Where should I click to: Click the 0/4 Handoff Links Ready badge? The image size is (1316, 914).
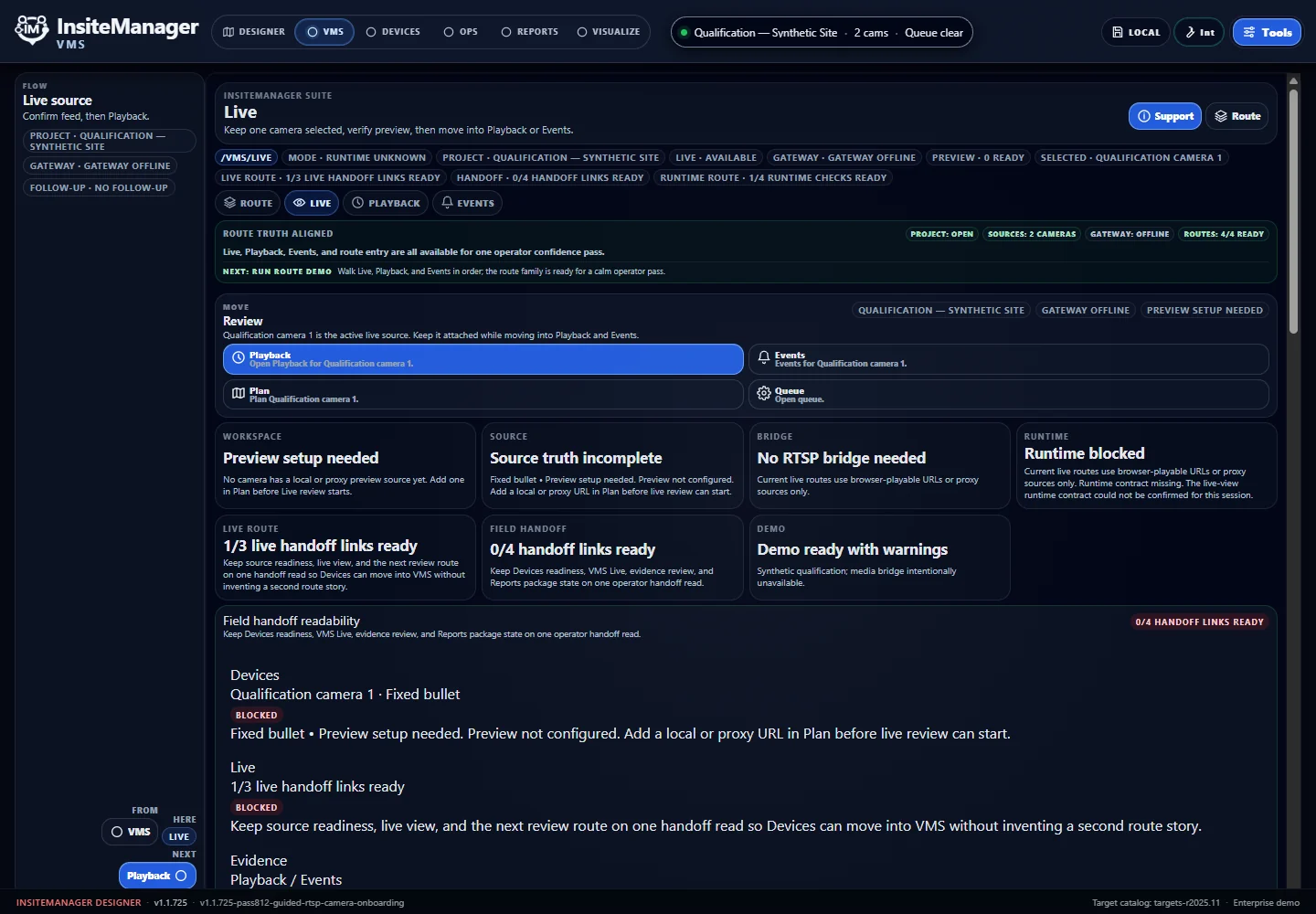1200,622
